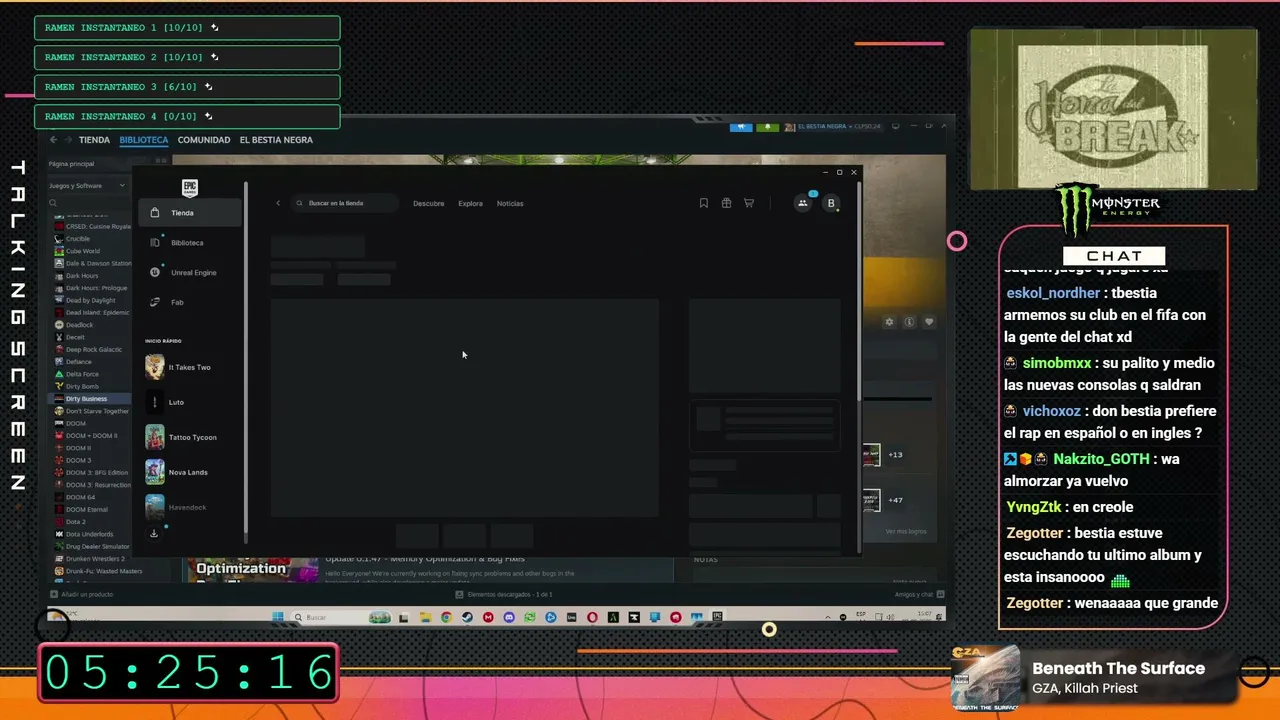Open Steam game settings gear icon

[889, 322]
